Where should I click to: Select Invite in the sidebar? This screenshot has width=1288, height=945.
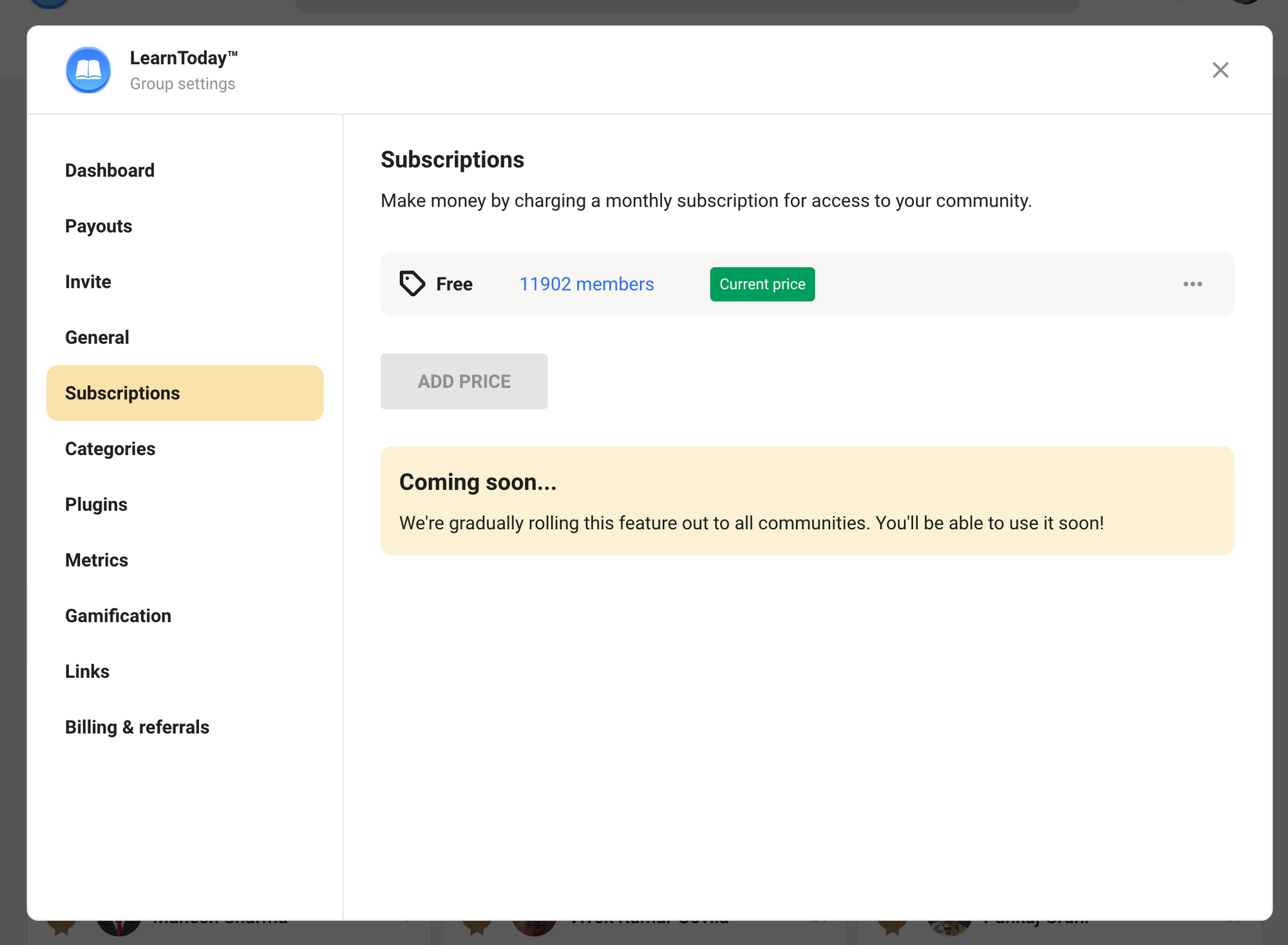88,282
